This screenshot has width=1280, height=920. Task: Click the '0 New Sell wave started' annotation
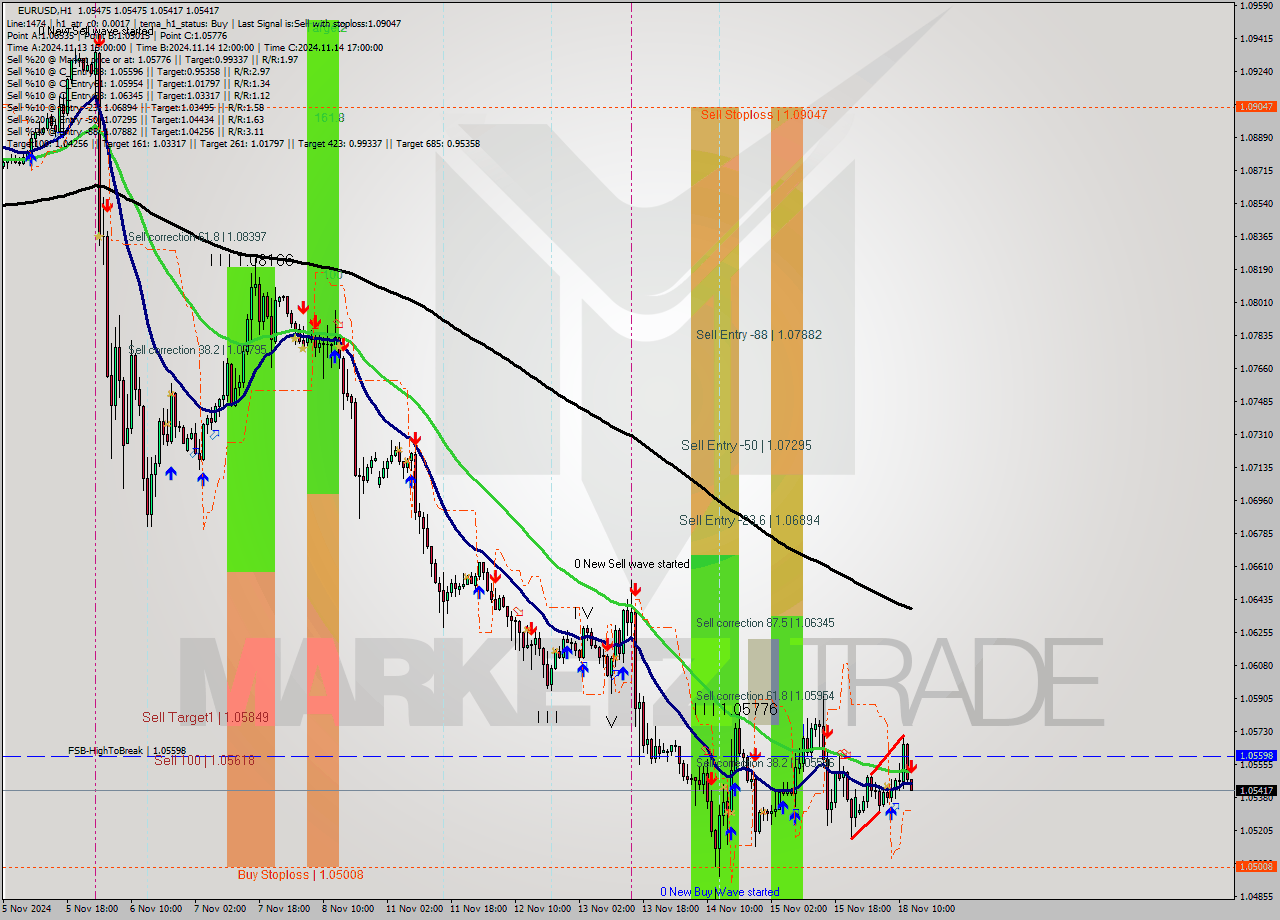632,564
